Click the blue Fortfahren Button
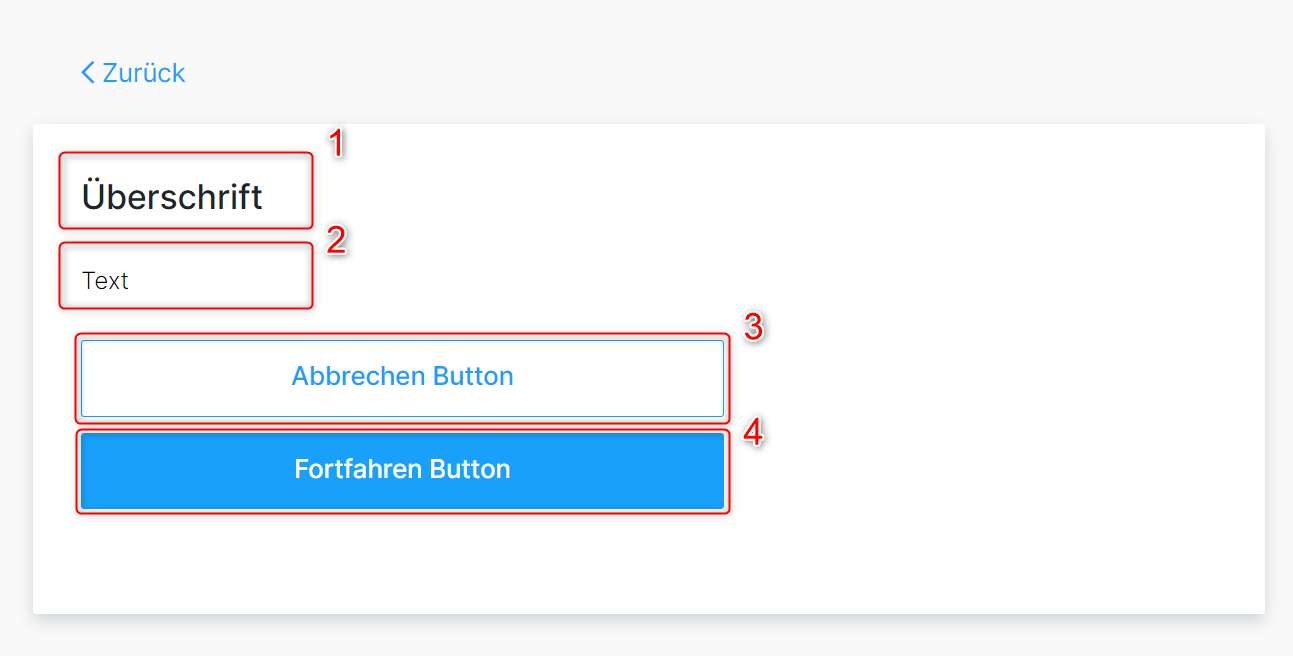Screen dimensions: 1293x656 402,470
